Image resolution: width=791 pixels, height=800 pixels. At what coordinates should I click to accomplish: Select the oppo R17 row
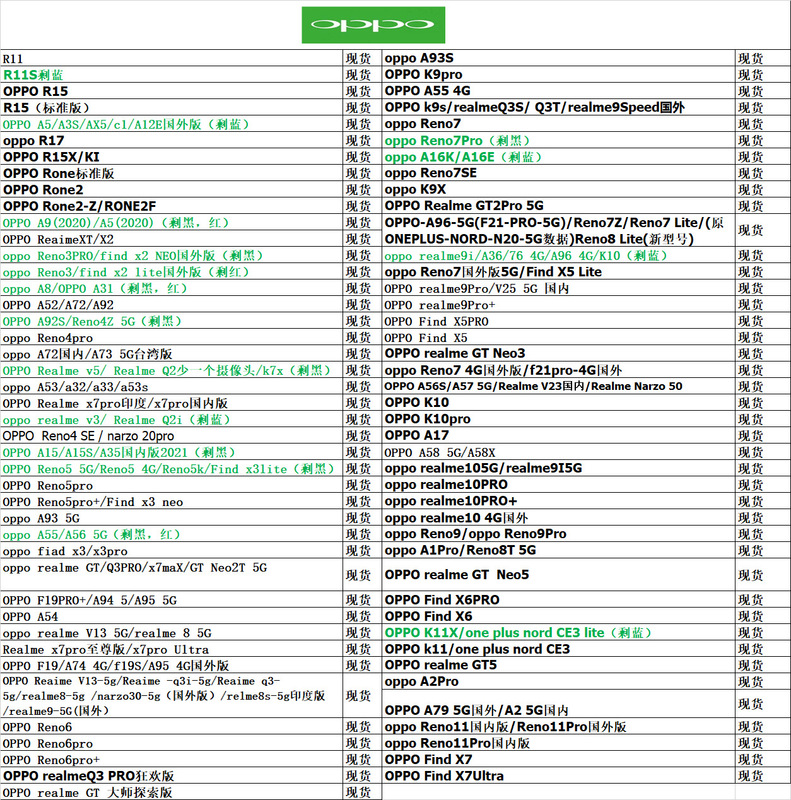(171, 140)
